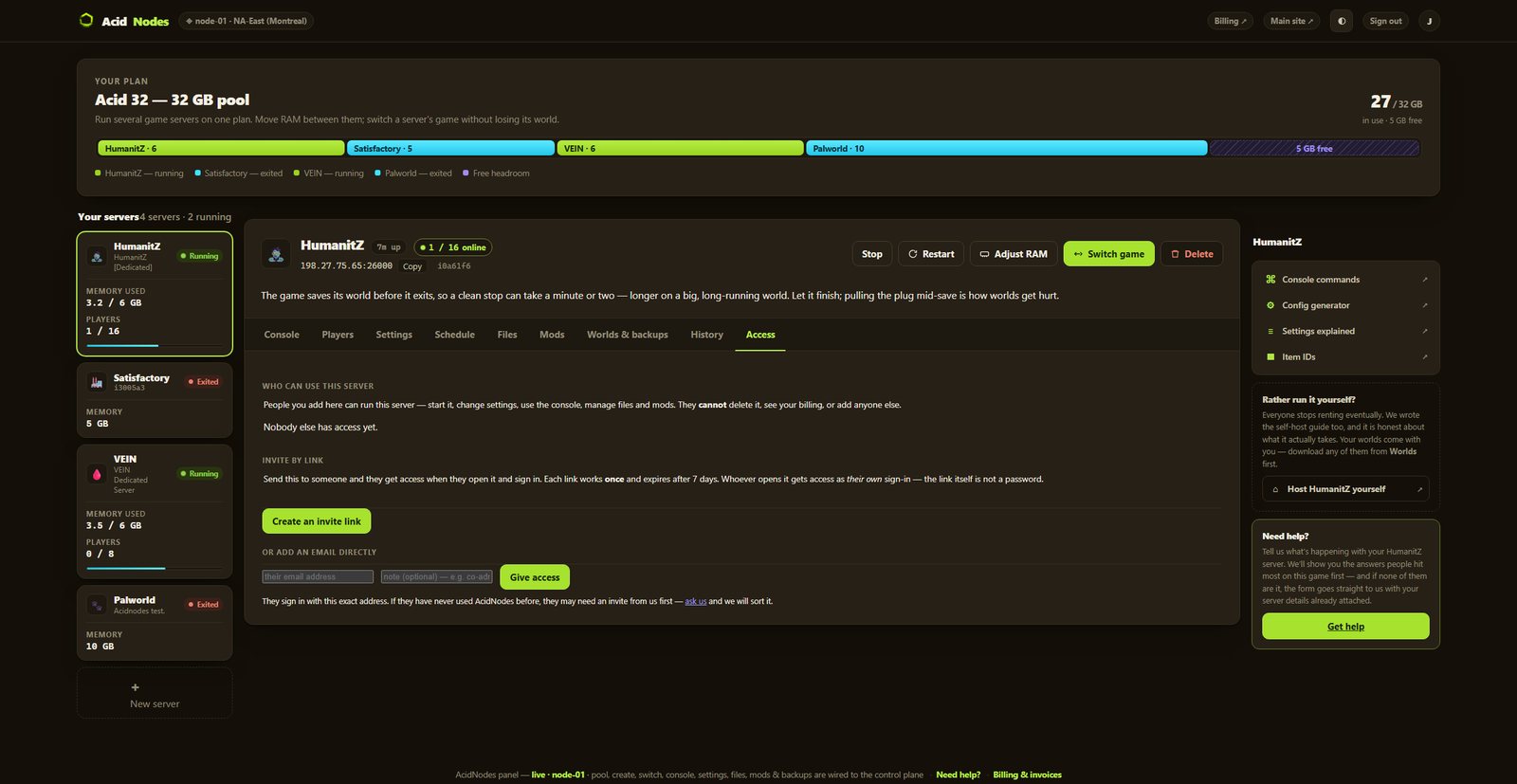Click the HumanitZ icon in the server list
1517x784 pixels.
96,256
